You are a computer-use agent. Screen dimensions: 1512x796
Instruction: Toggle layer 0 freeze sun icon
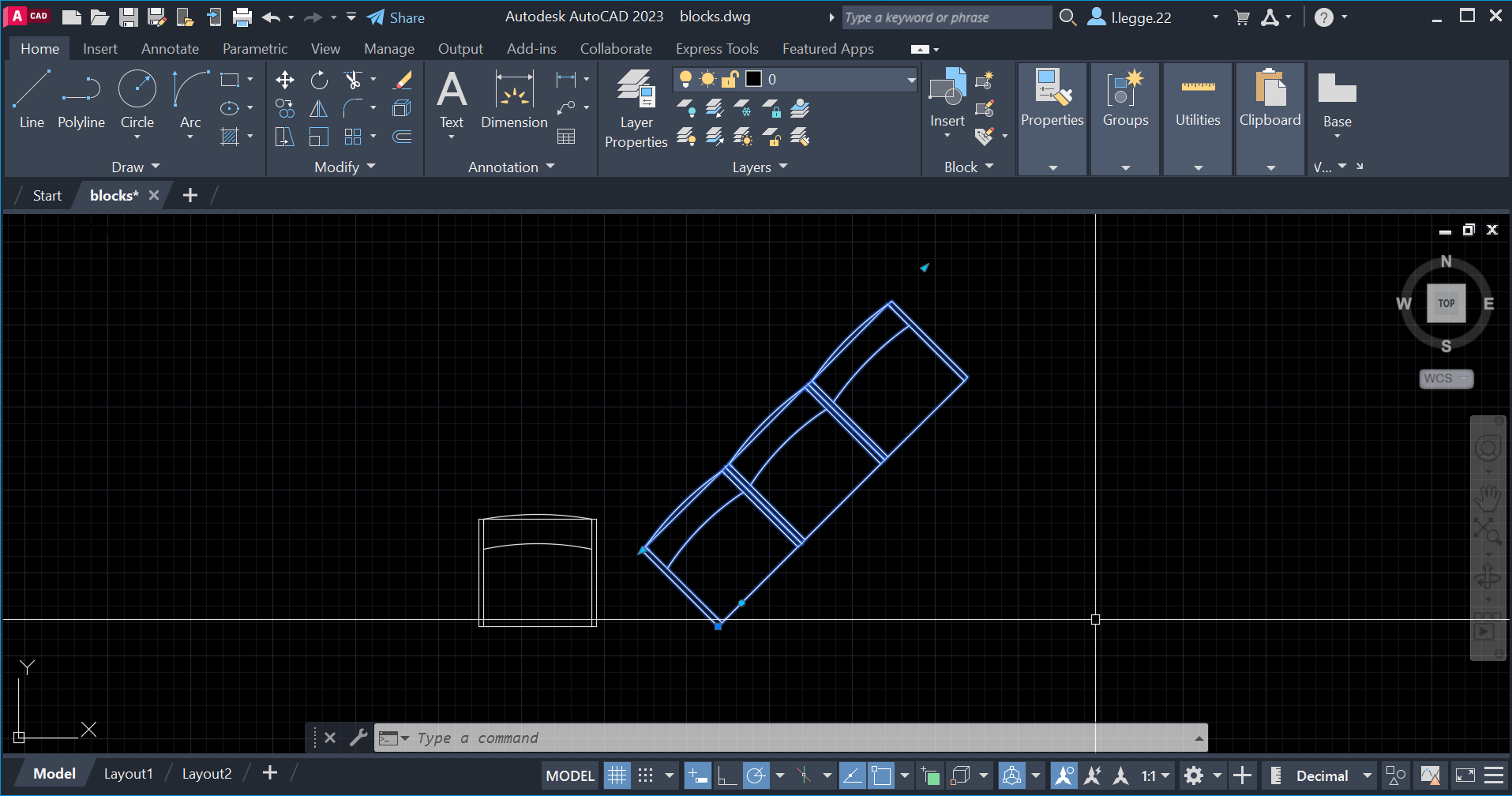(707, 79)
